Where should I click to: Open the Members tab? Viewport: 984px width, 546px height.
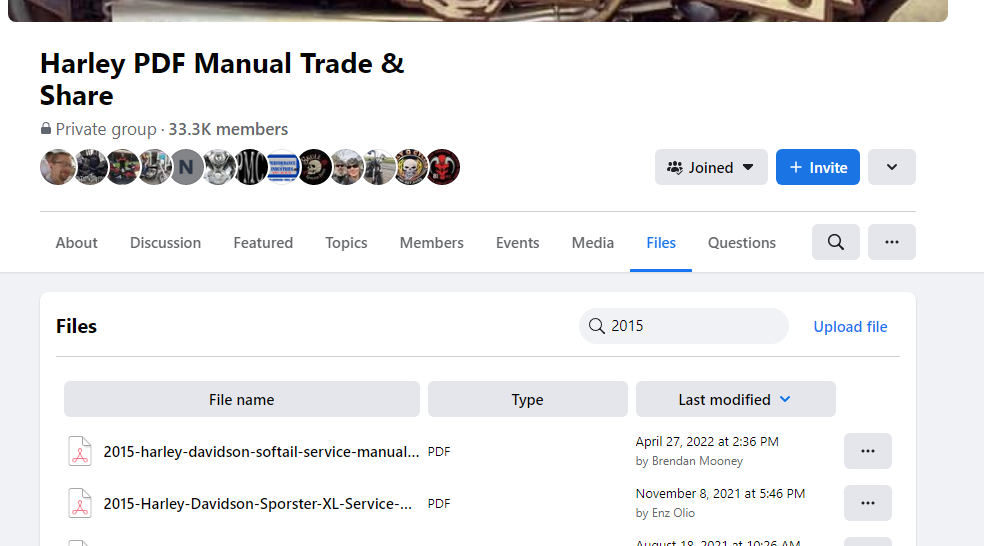tap(431, 243)
